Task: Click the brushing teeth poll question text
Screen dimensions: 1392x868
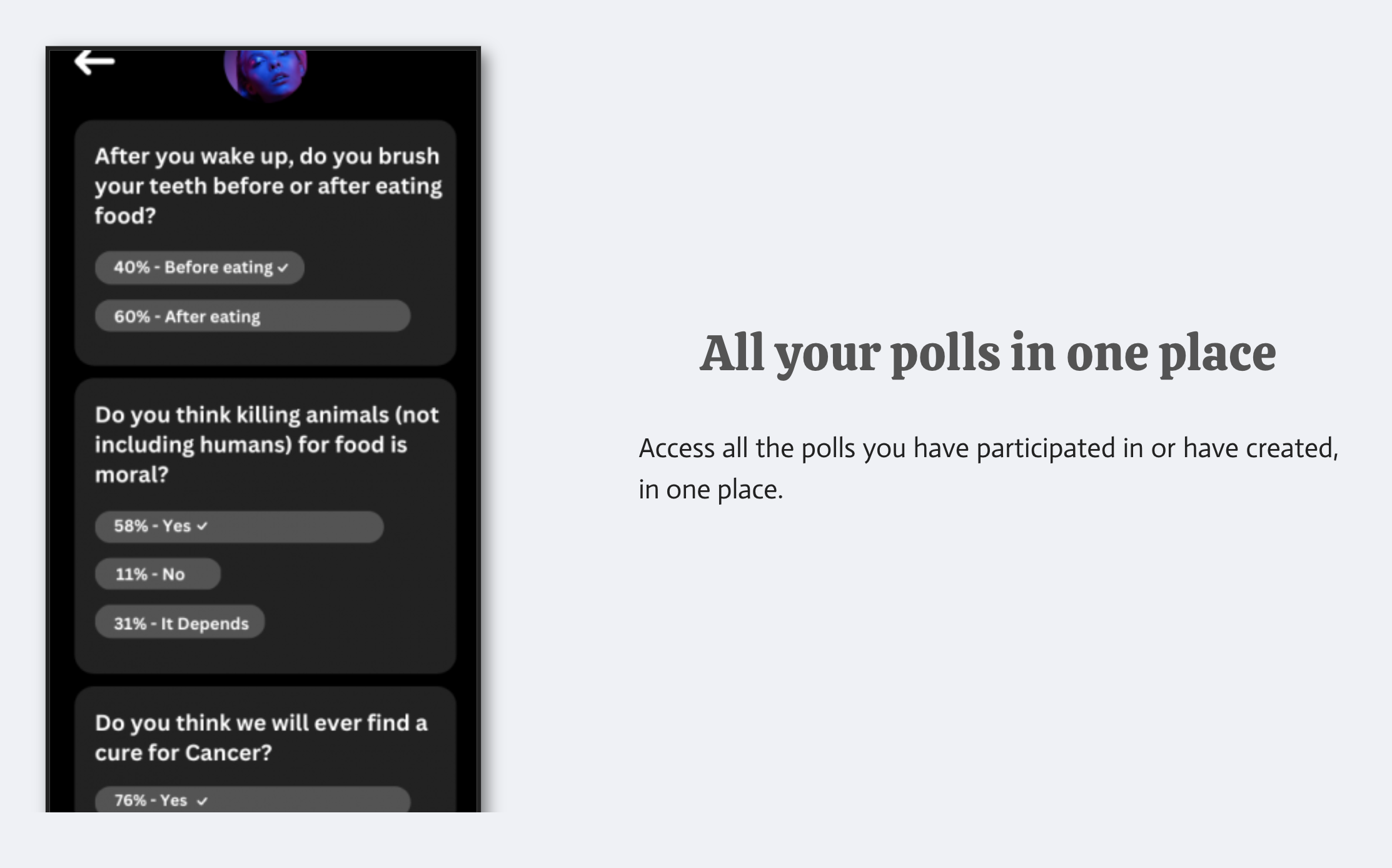Action: [x=268, y=186]
